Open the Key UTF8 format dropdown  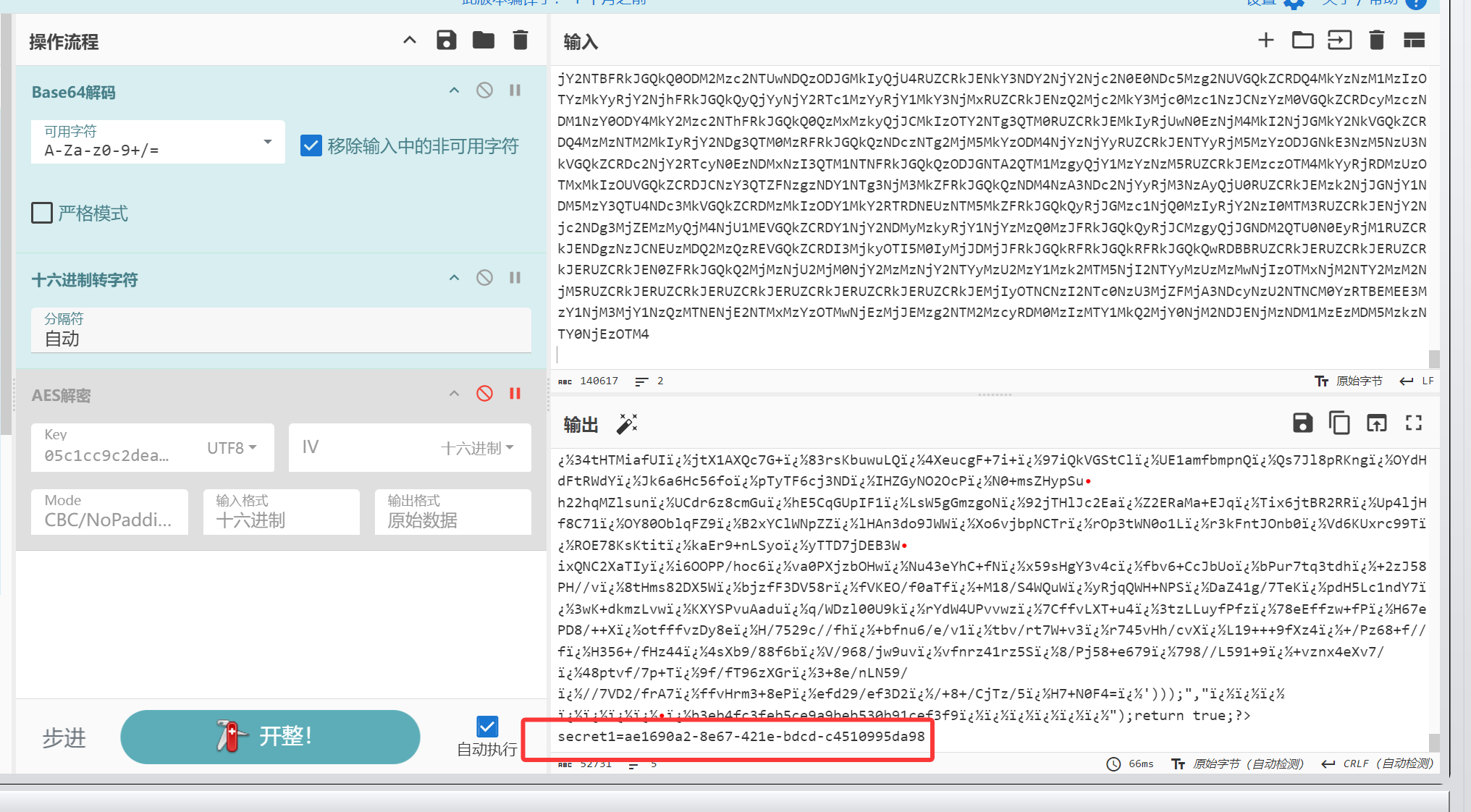click(x=232, y=448)
